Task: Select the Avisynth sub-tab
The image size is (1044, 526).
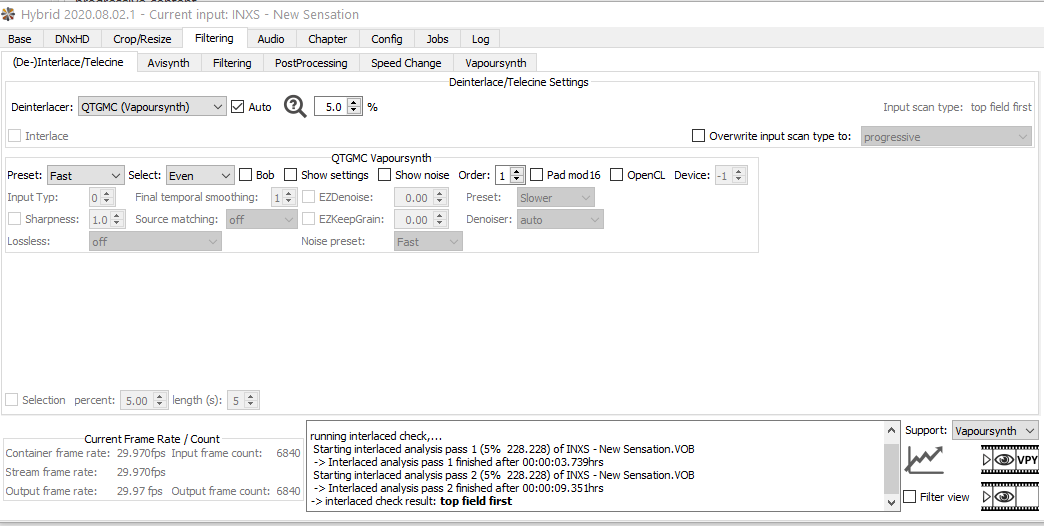Action: pyautogui.click(x=168, y=63)
